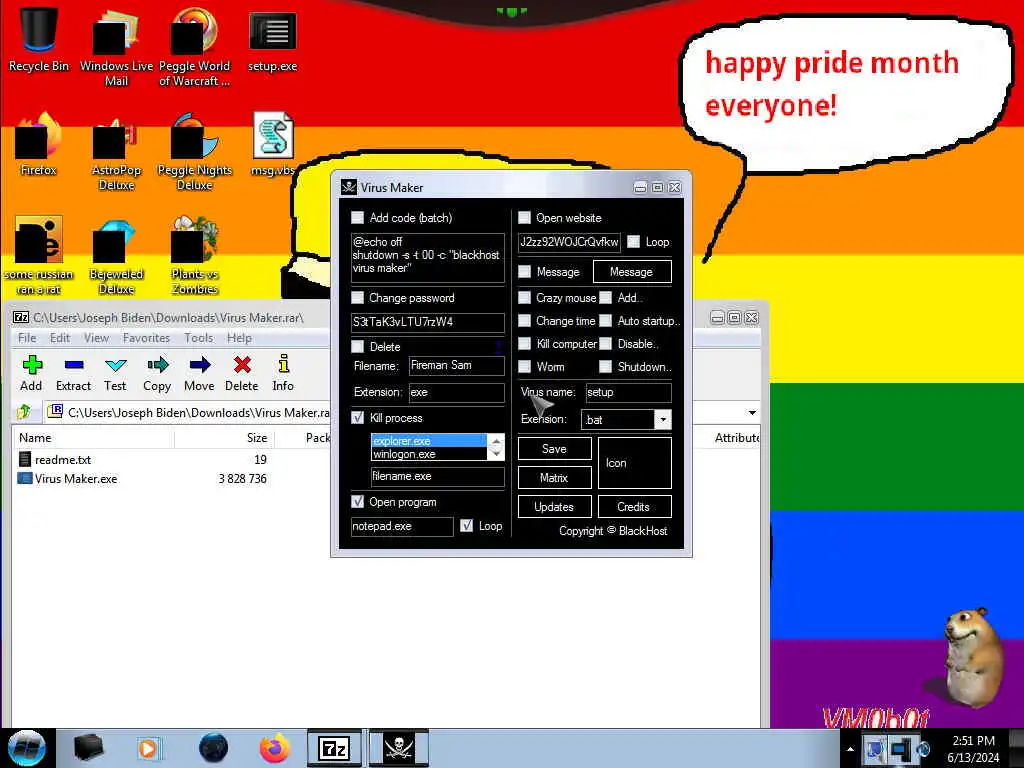The height and width of the screenshot is (768, 1024).
Task: Select the Plants vs Zombies desktop icon
Action: (x=194, y=256)
